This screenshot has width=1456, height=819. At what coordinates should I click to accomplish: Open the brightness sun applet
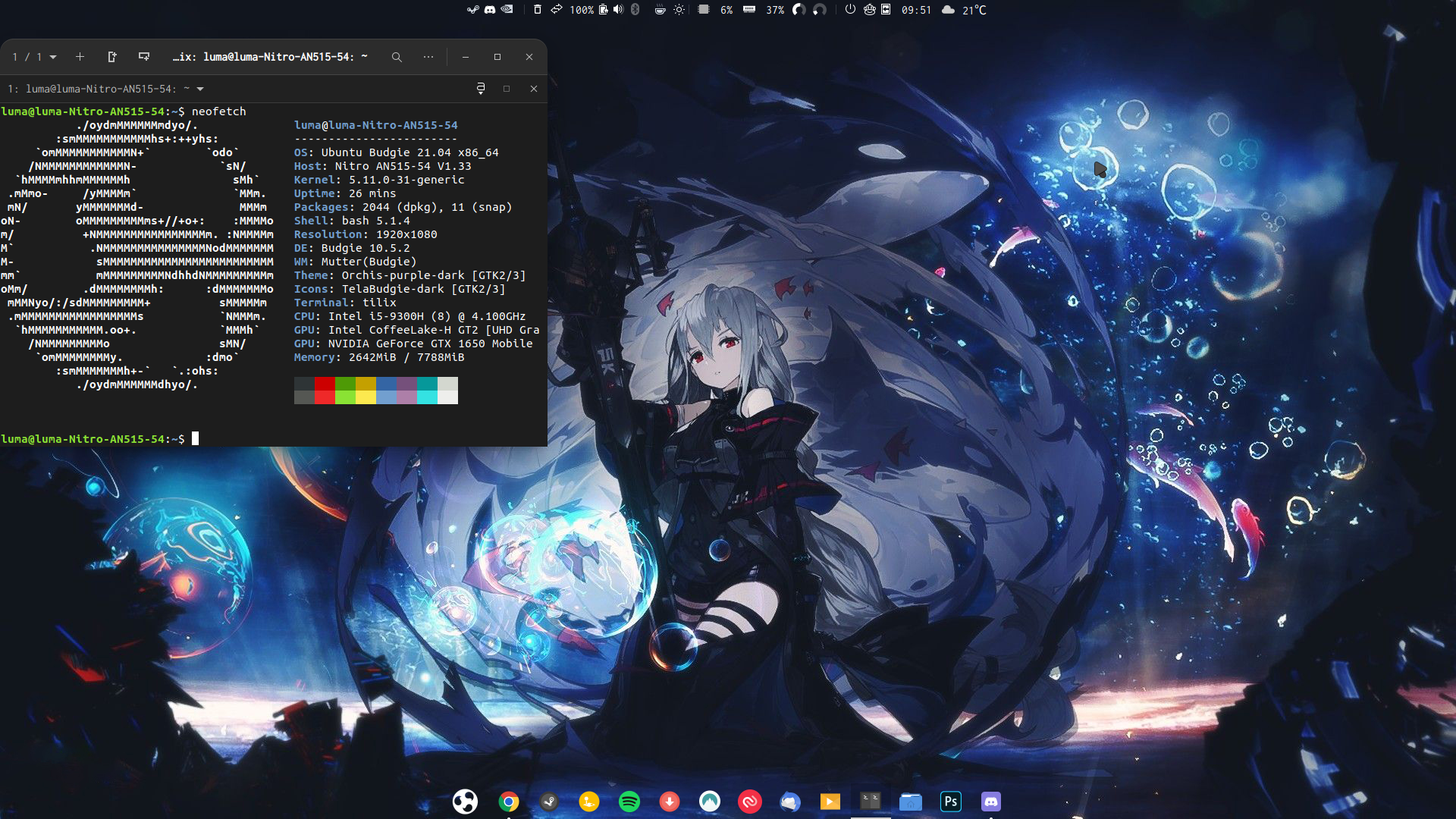click(x=679, y=10)
